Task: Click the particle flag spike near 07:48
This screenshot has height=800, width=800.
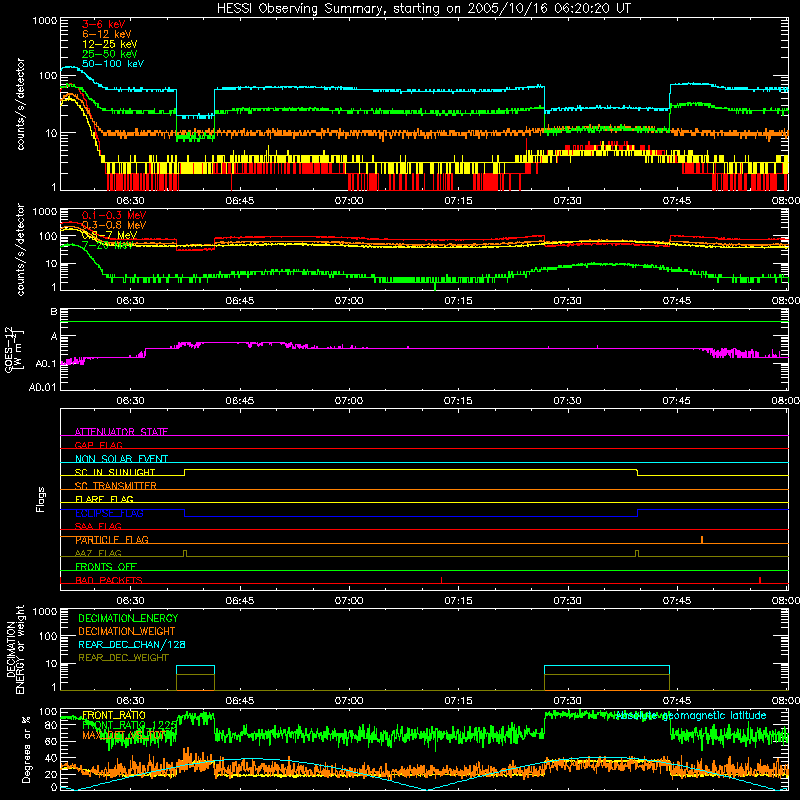Action: (702, 540)
